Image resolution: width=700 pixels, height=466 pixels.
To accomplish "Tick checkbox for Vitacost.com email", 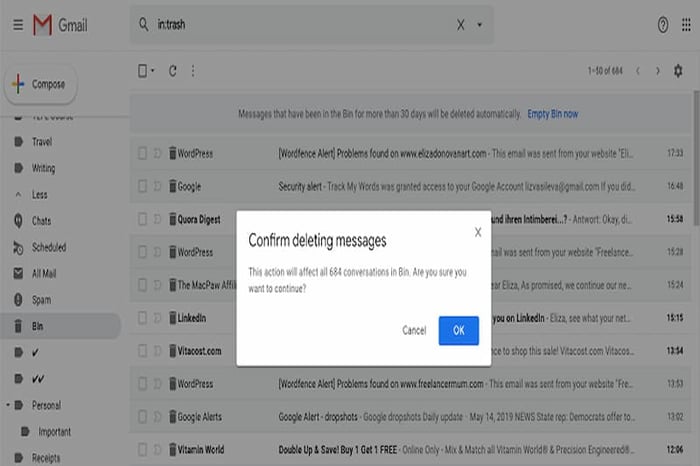I will tap(142, 351).
